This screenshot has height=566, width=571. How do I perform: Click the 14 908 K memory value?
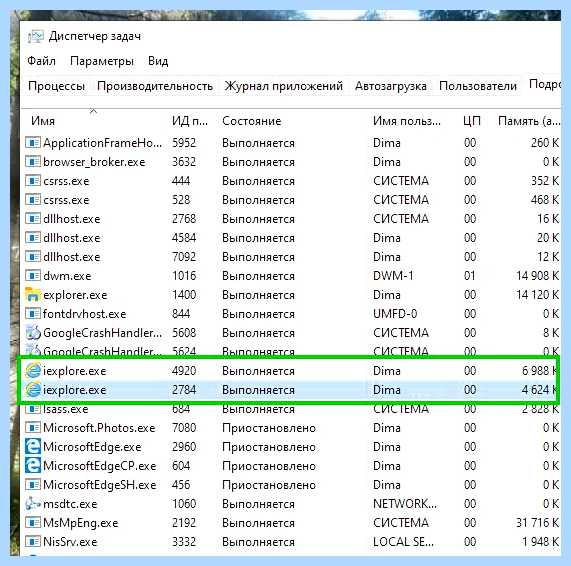[537, 276]
